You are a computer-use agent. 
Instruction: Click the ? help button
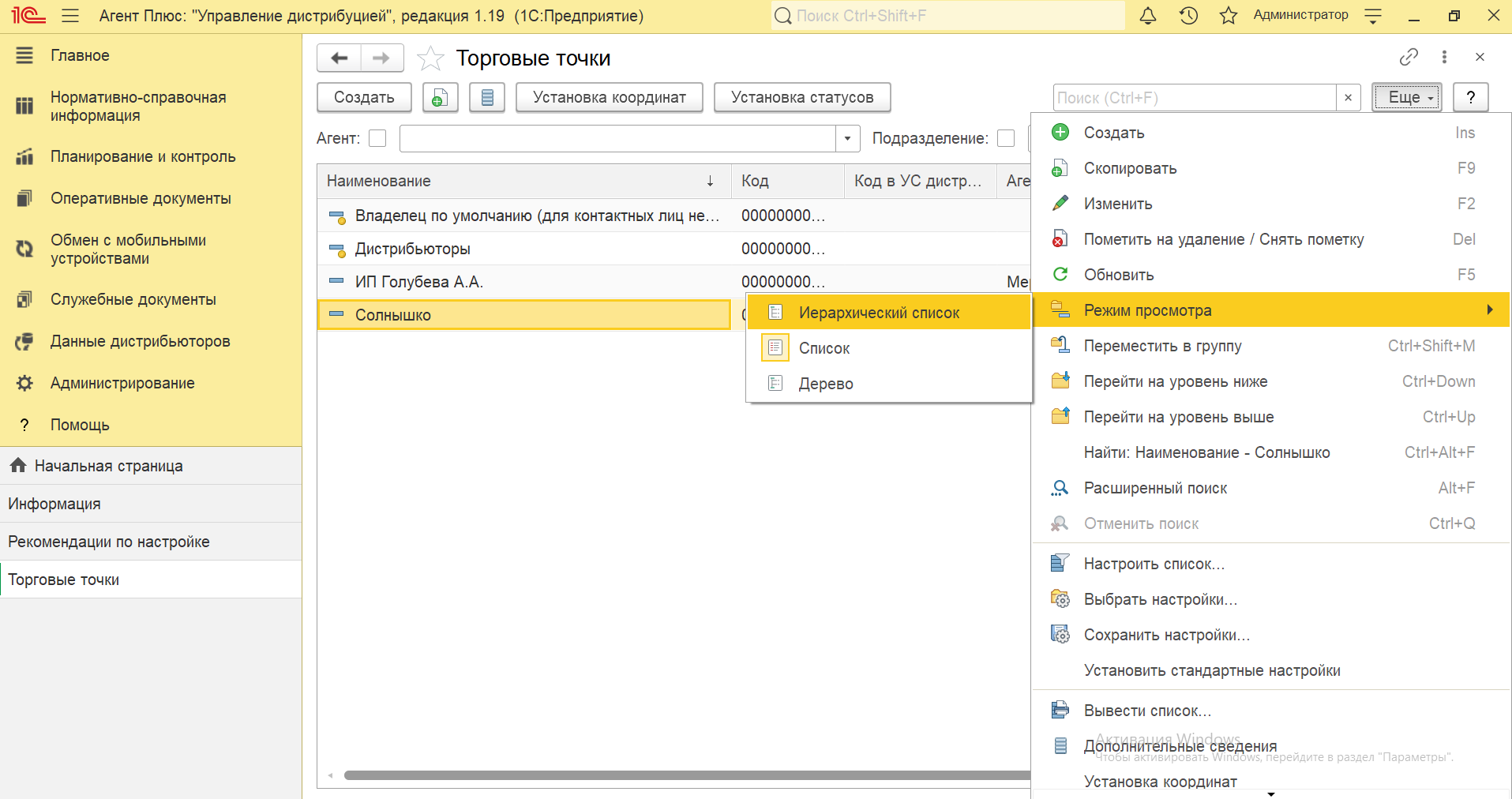(1470, 97)
